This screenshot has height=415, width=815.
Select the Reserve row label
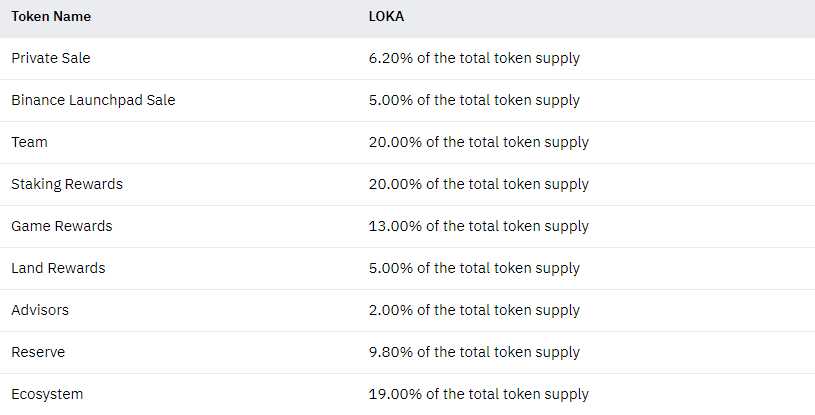[x=38, y=352]
